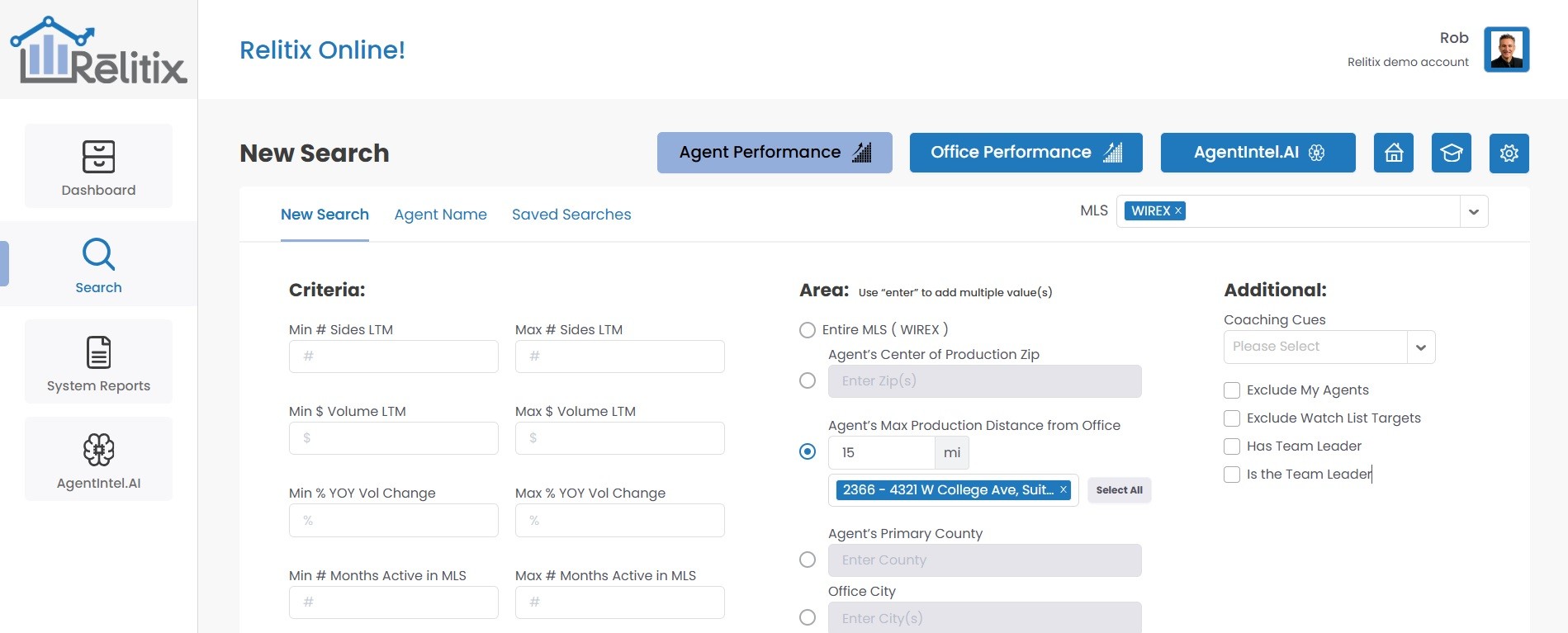
Task: Click into Min $ Volume LTM field
Action: [x=394, y=438]
